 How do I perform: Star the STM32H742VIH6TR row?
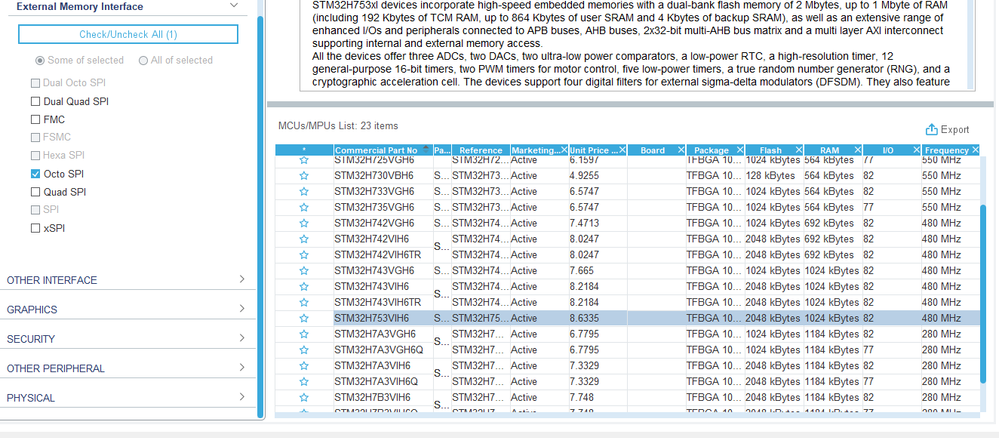click(x=304, y=255)
